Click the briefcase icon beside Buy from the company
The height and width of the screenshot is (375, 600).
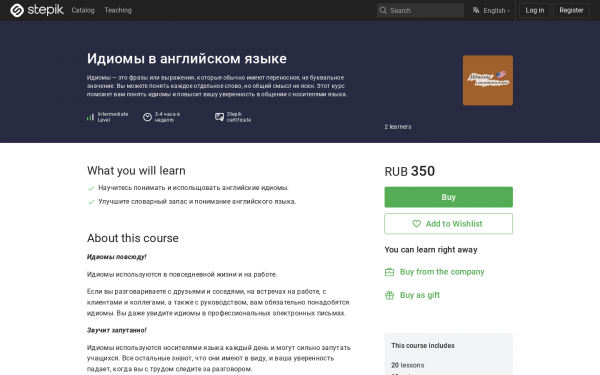point(389,272)
